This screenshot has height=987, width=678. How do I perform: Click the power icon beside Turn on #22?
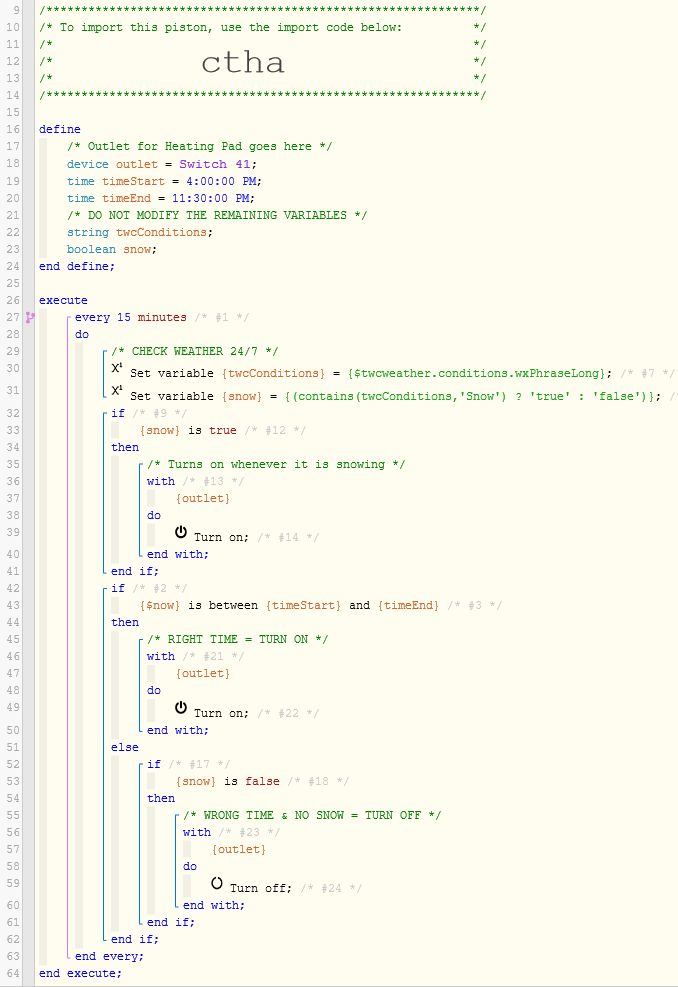coord(181,710)
